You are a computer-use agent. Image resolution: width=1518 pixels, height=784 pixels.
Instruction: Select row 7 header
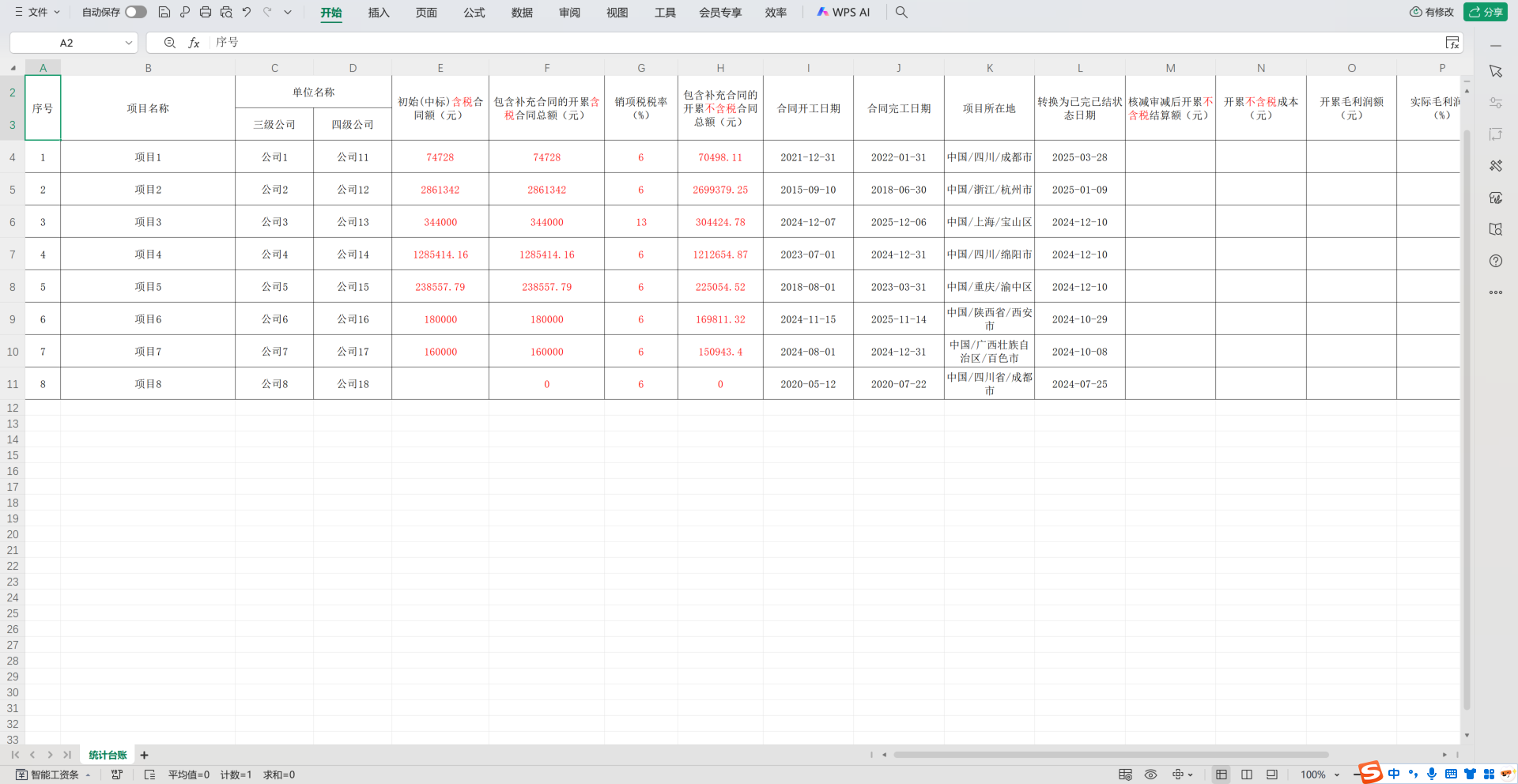(13, 254)
